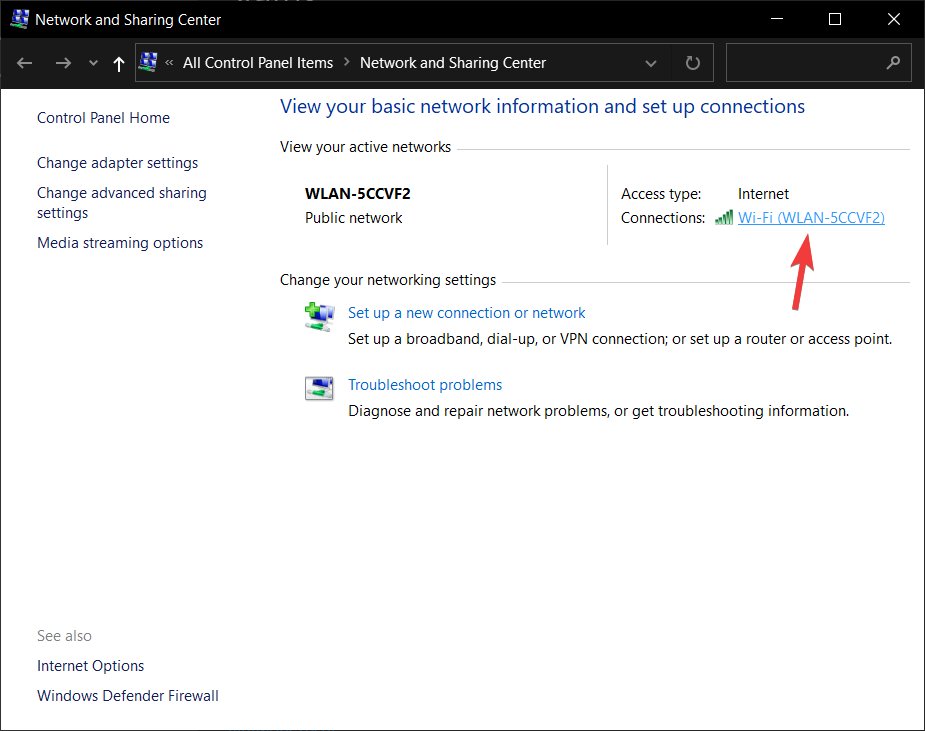Close the Network and Sharing Center window

pos(894,19)
